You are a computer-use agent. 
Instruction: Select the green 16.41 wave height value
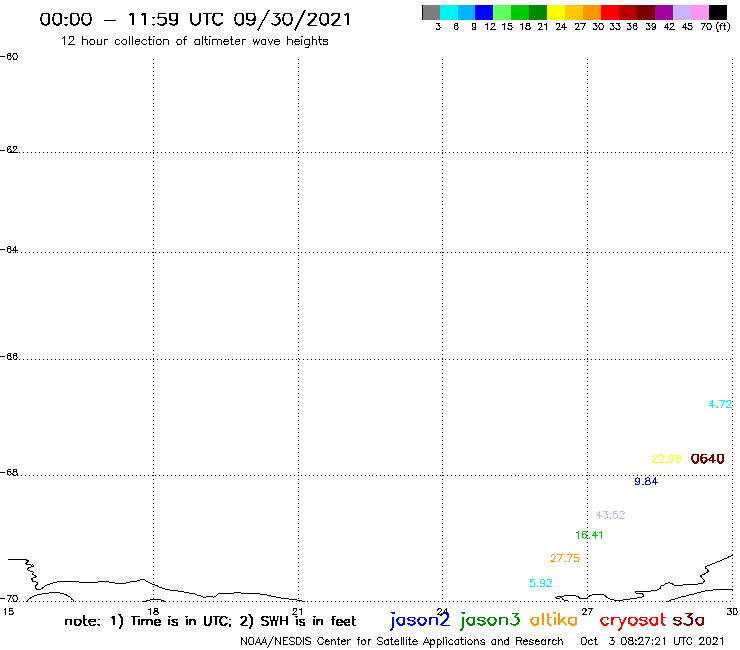pos(589,535)
